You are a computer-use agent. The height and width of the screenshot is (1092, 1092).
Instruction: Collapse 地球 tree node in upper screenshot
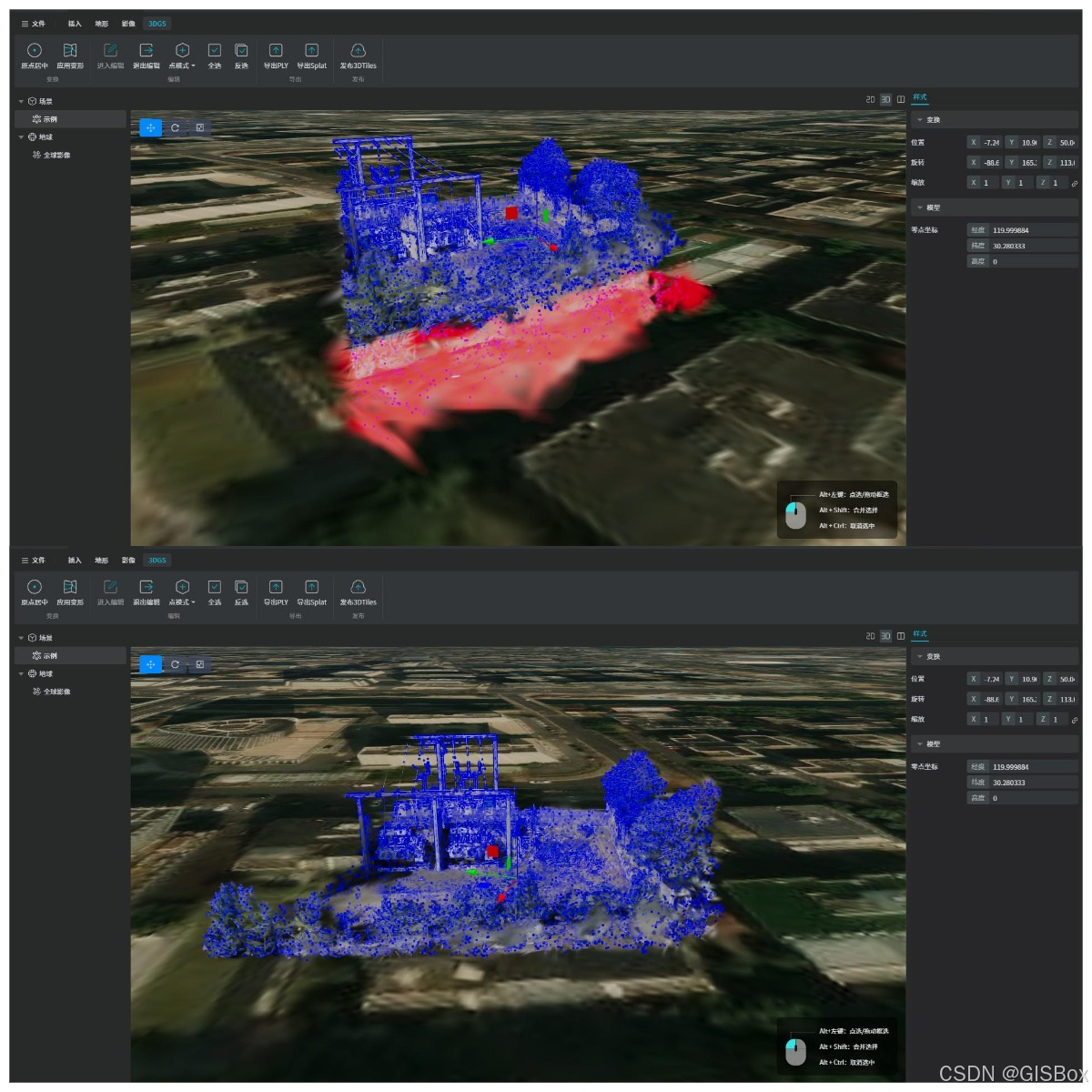coord(21,137)
